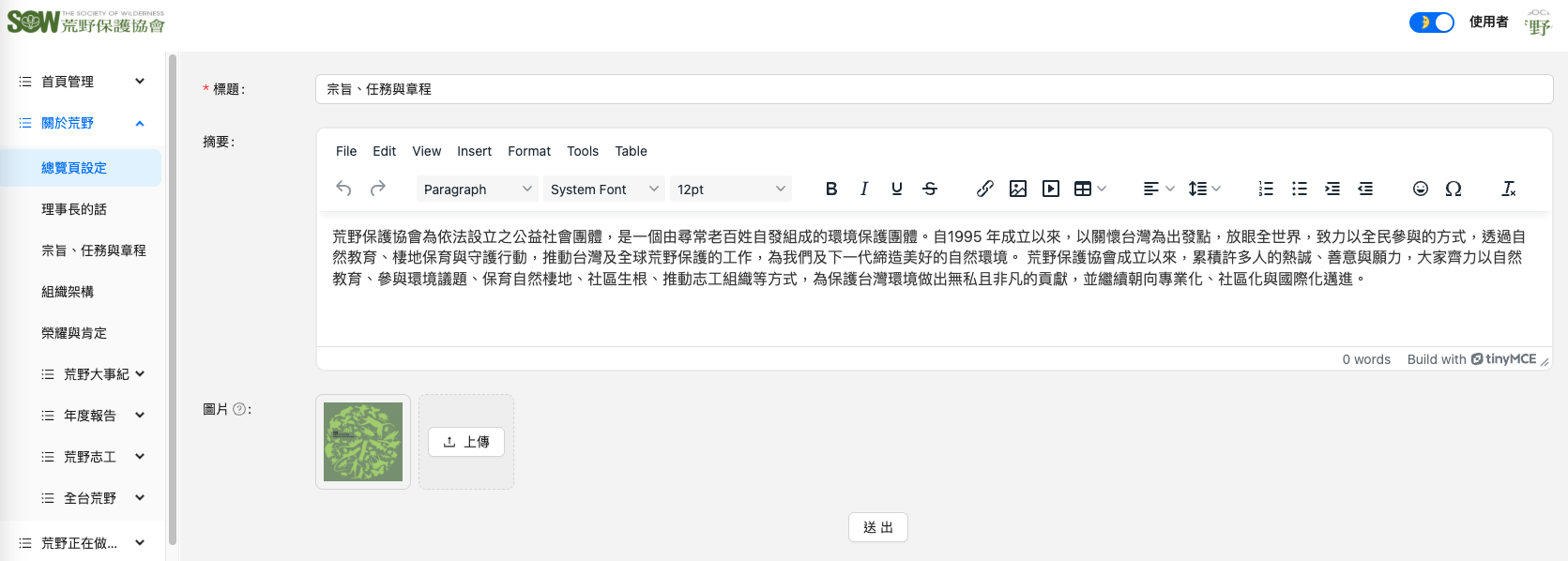Click the 上傳 upload button

tap(466, 442)
